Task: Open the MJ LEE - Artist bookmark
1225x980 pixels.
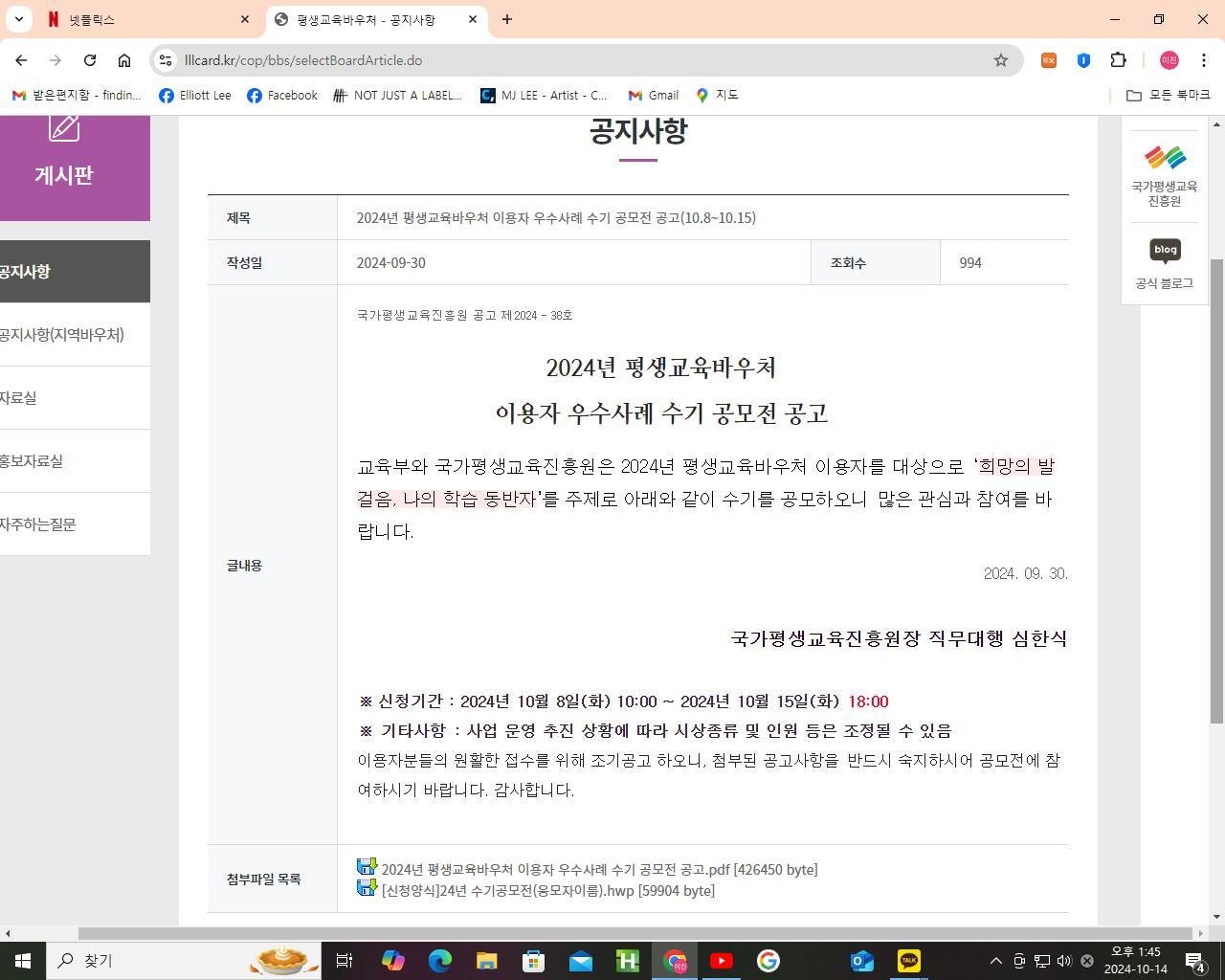Action: click(x=545, y=95)
